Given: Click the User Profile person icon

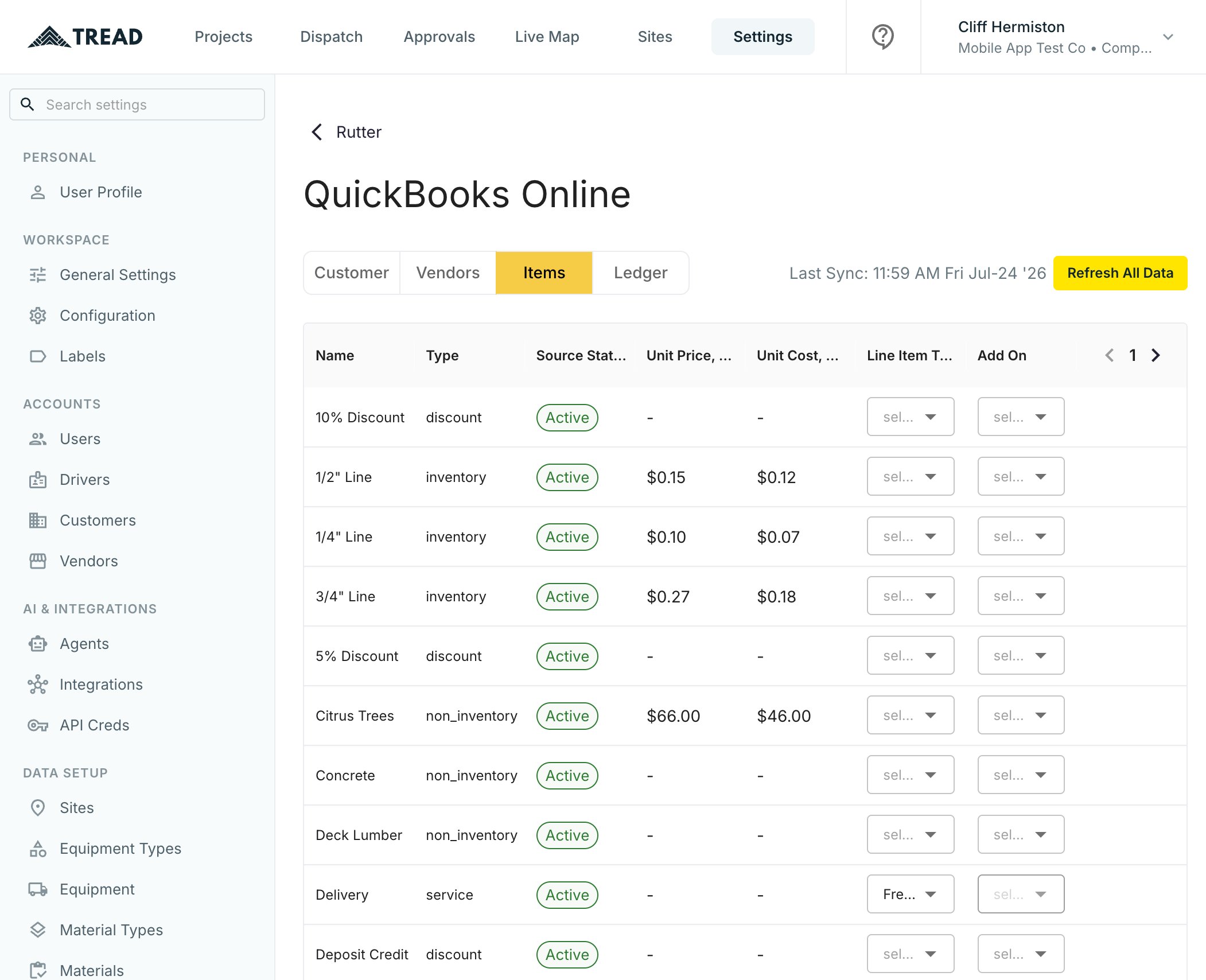Looking at the screenshot, I should tap(38, 192).
